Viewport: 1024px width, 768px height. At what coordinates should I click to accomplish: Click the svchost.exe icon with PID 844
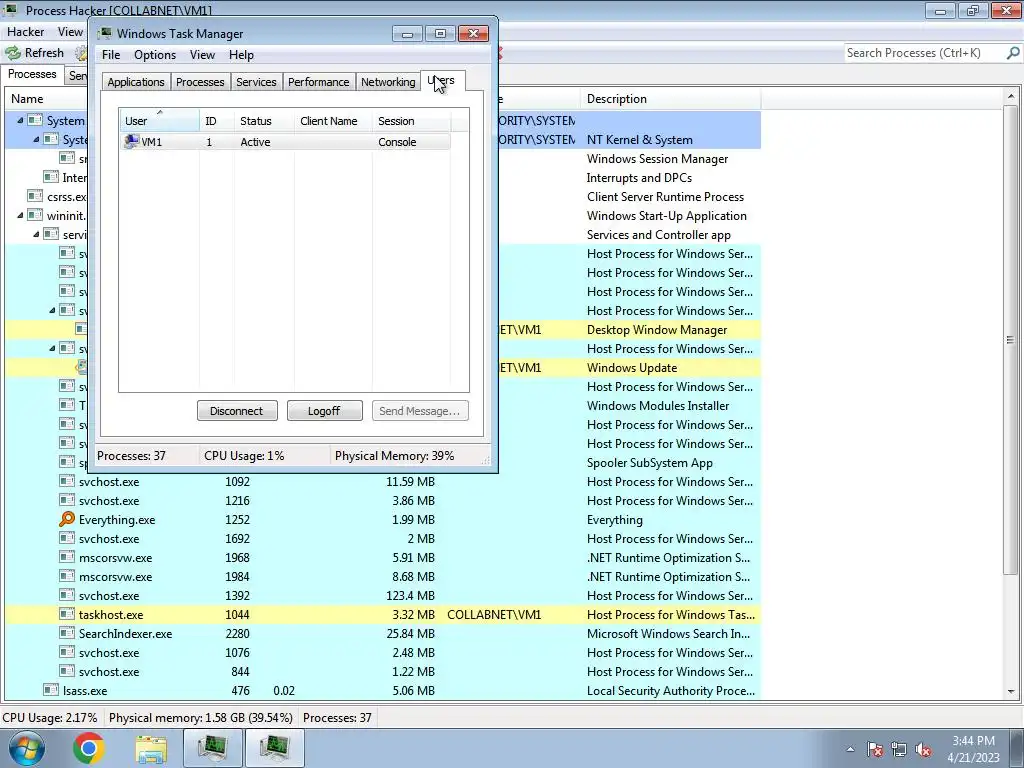pyautogui.click(x=67, y=671)
